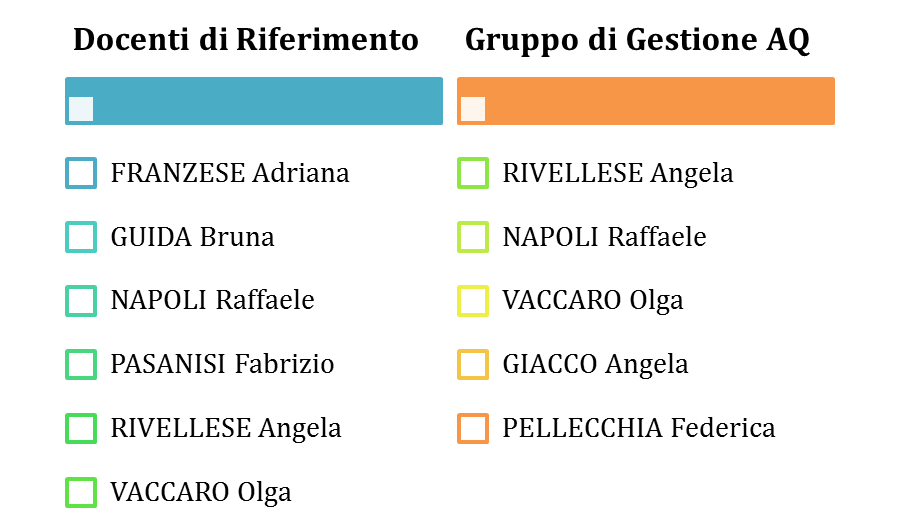The width and height of the screenshot is (900, 525).
Task: Enable RIVELLESE Angela in Docenti di Riferimento
Action: point(81,428)
